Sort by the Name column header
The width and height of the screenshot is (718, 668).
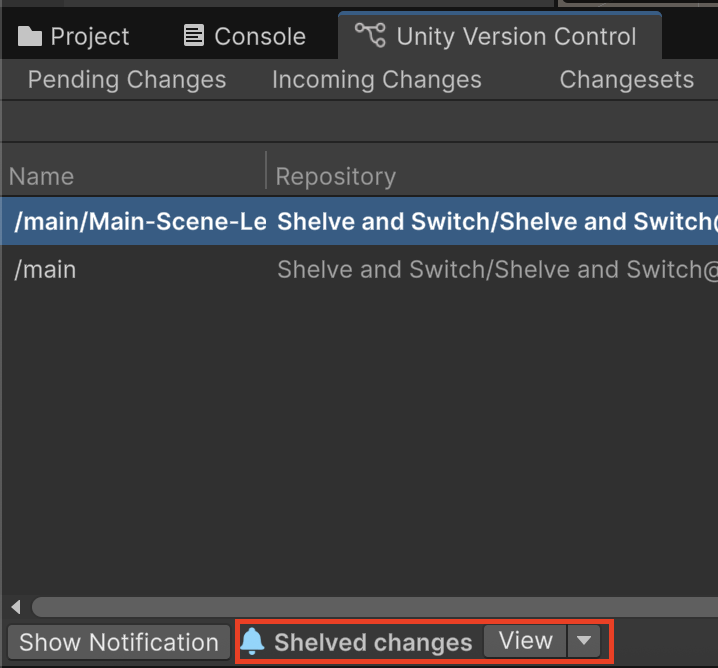point(42,177)
